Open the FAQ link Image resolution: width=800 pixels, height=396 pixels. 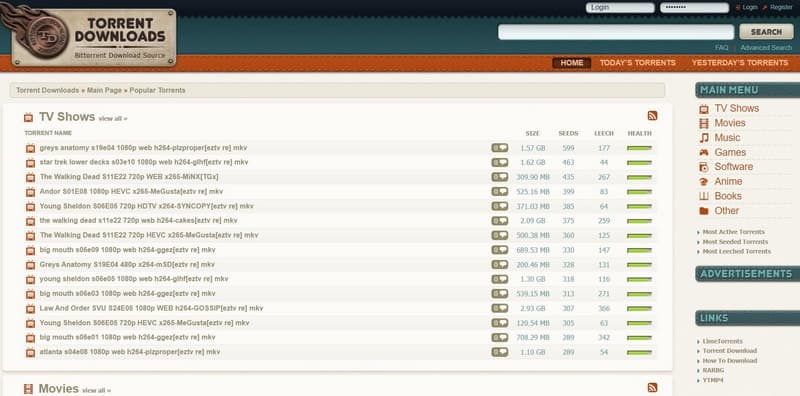pos(721,47)
